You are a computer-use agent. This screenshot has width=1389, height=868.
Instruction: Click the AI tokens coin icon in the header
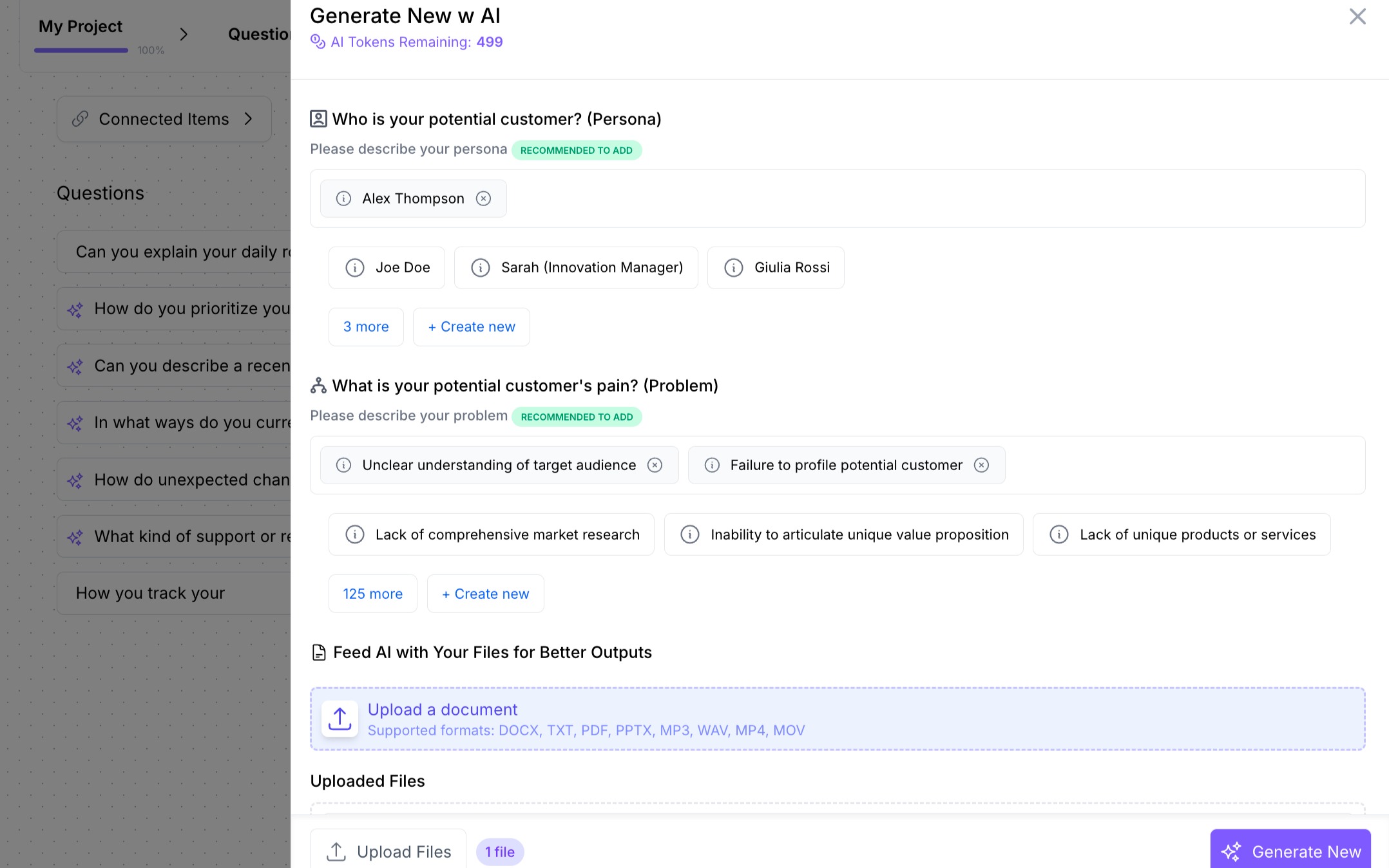click(317, 41)
